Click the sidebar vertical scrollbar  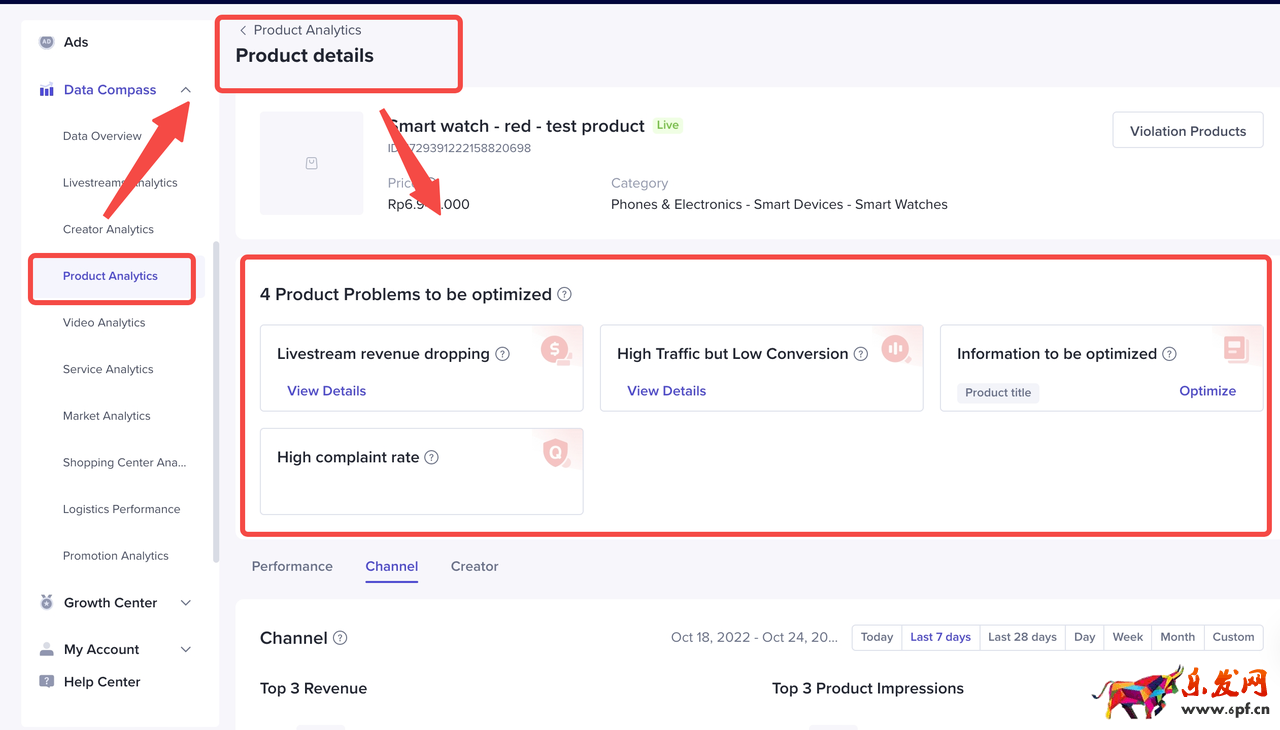tap(216, 400)
